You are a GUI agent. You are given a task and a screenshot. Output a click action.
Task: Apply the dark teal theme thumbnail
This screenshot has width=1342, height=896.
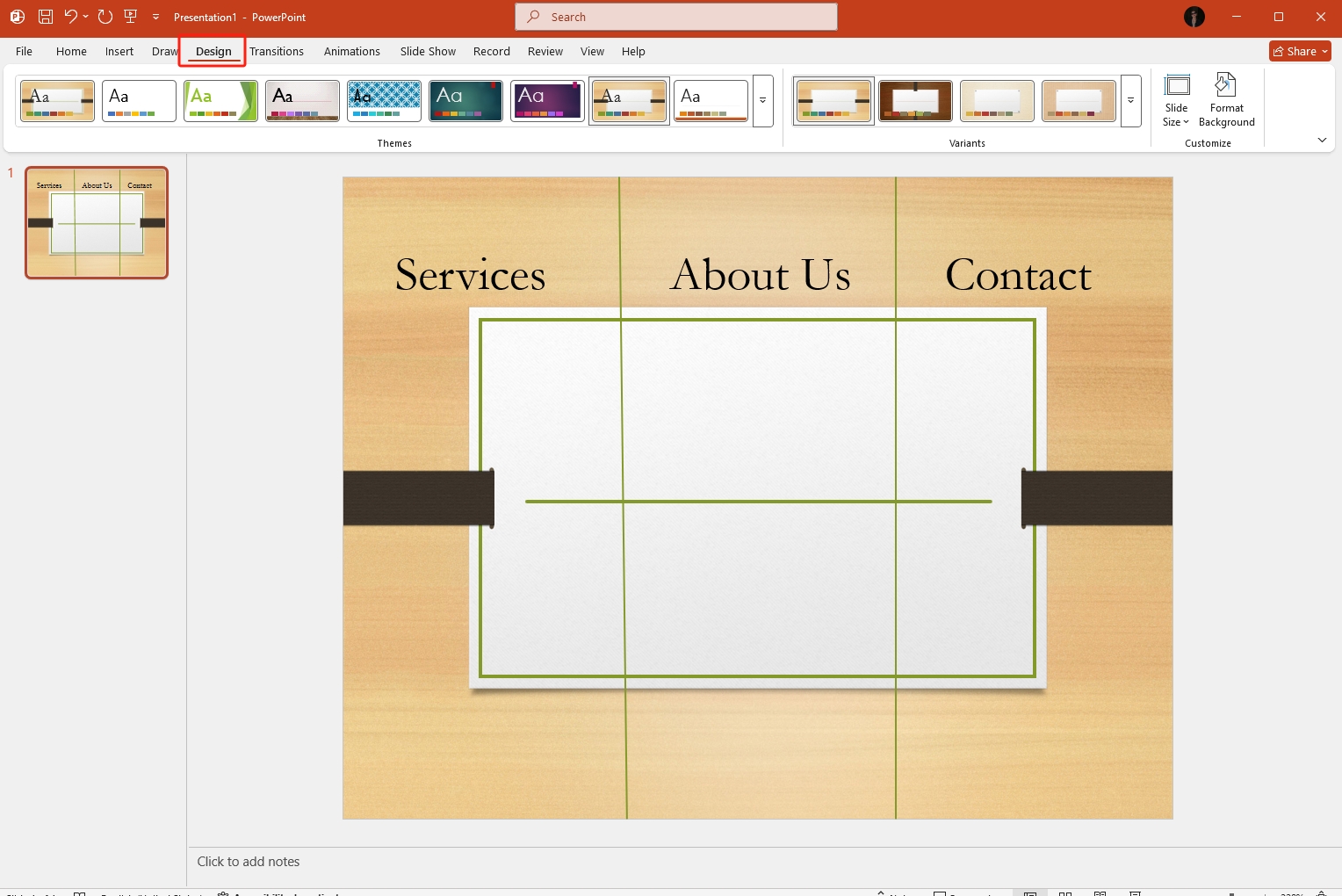[x=465, y=101]
